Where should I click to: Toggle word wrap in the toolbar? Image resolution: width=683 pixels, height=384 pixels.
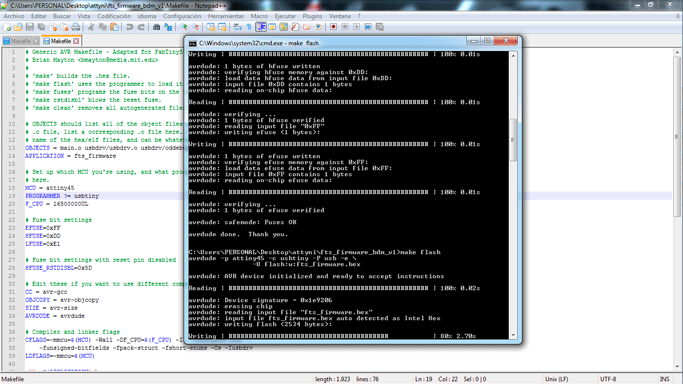coord(238,27)
